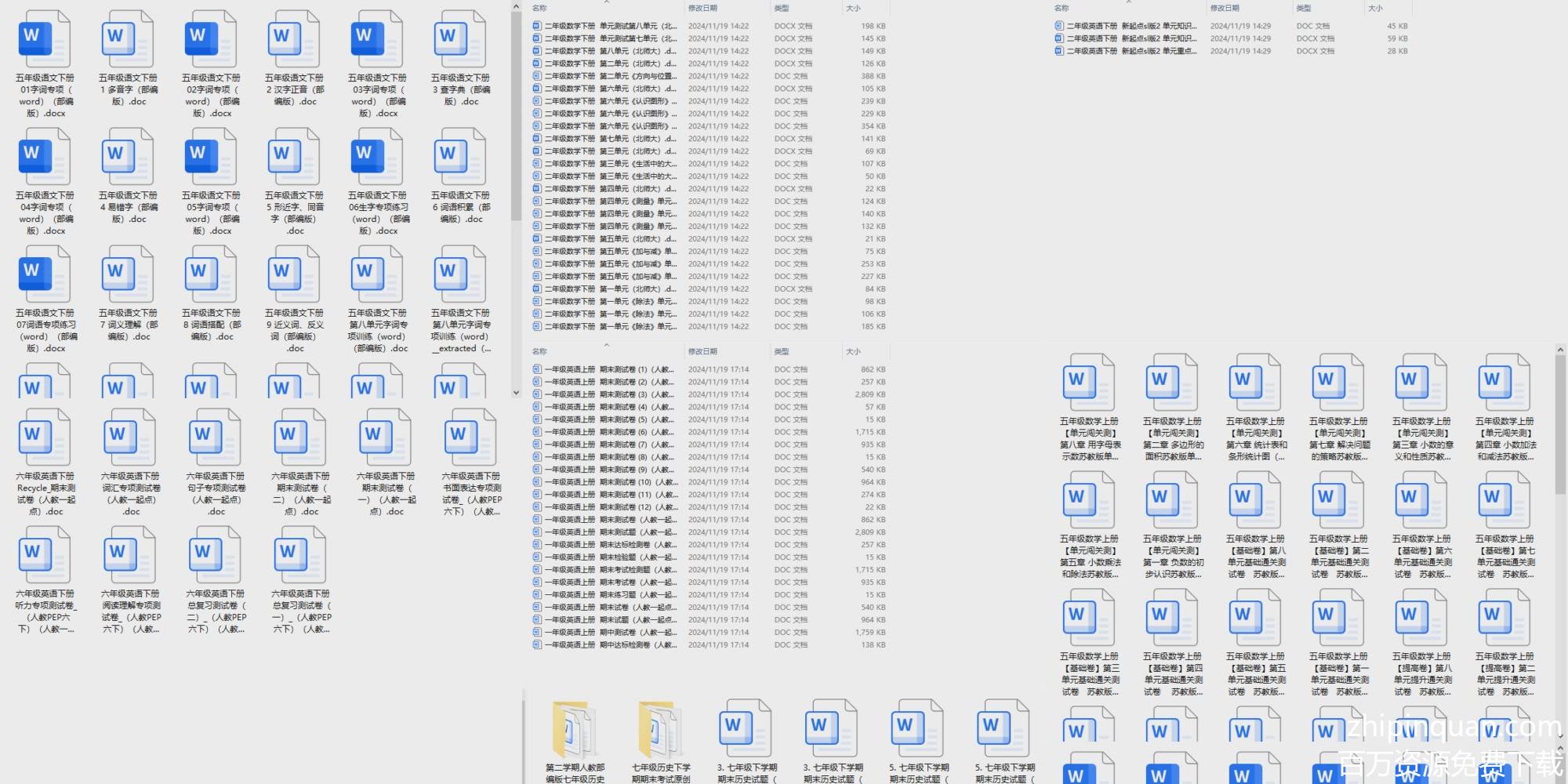The height and width of the screenshot is (784, 1568).
Task: Open the 第二学期人教部编版七年级历史 folder
Action: pos(575,729)
